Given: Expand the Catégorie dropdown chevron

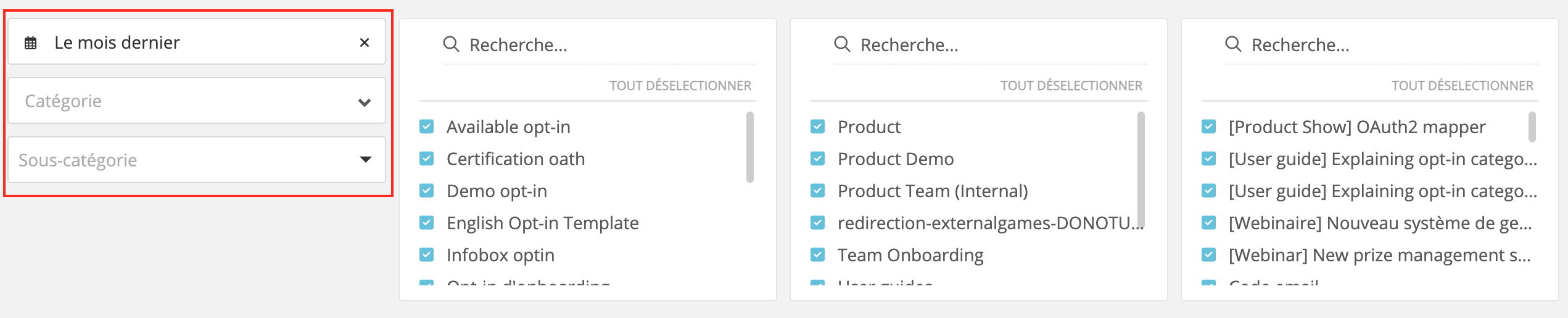Looking at the screenshot, I should click(x=365, y=102).
